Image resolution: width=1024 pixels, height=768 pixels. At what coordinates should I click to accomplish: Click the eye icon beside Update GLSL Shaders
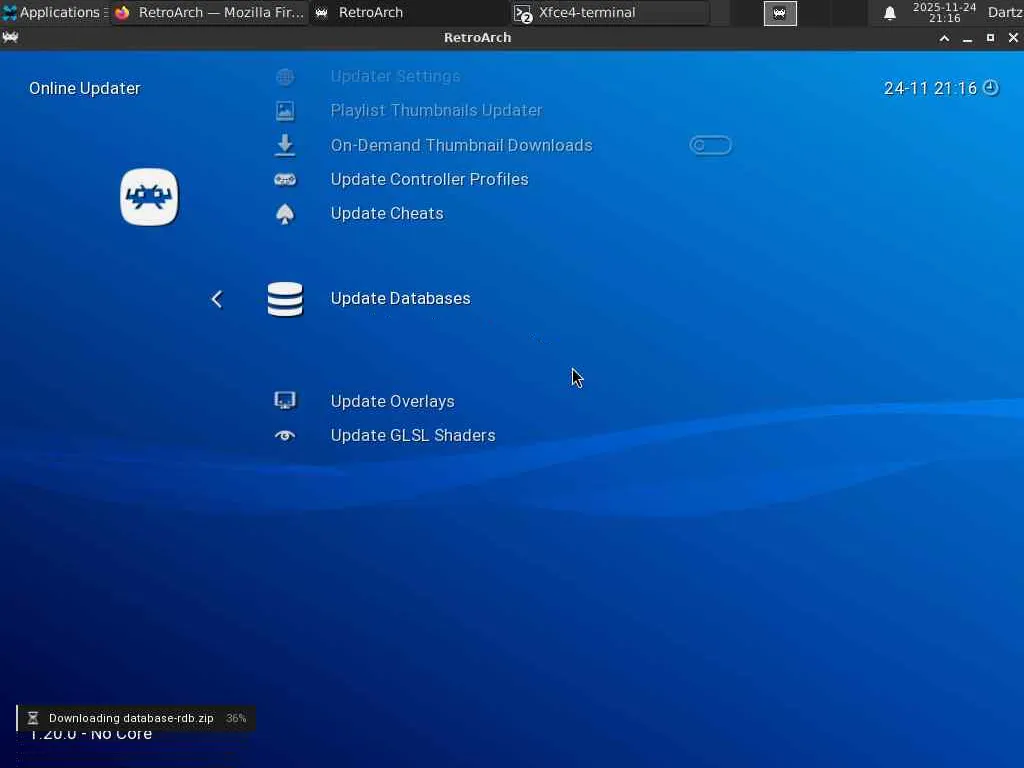pos(285,436)
